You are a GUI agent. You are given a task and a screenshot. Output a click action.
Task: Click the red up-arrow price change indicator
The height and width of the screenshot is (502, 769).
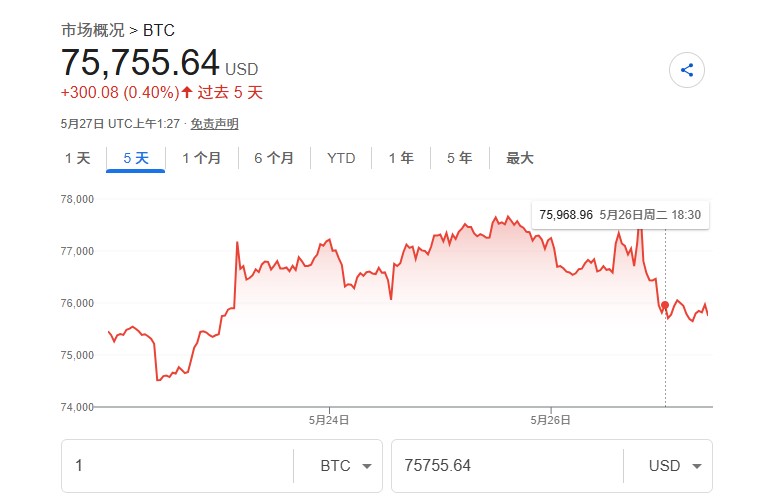(186, 92)
